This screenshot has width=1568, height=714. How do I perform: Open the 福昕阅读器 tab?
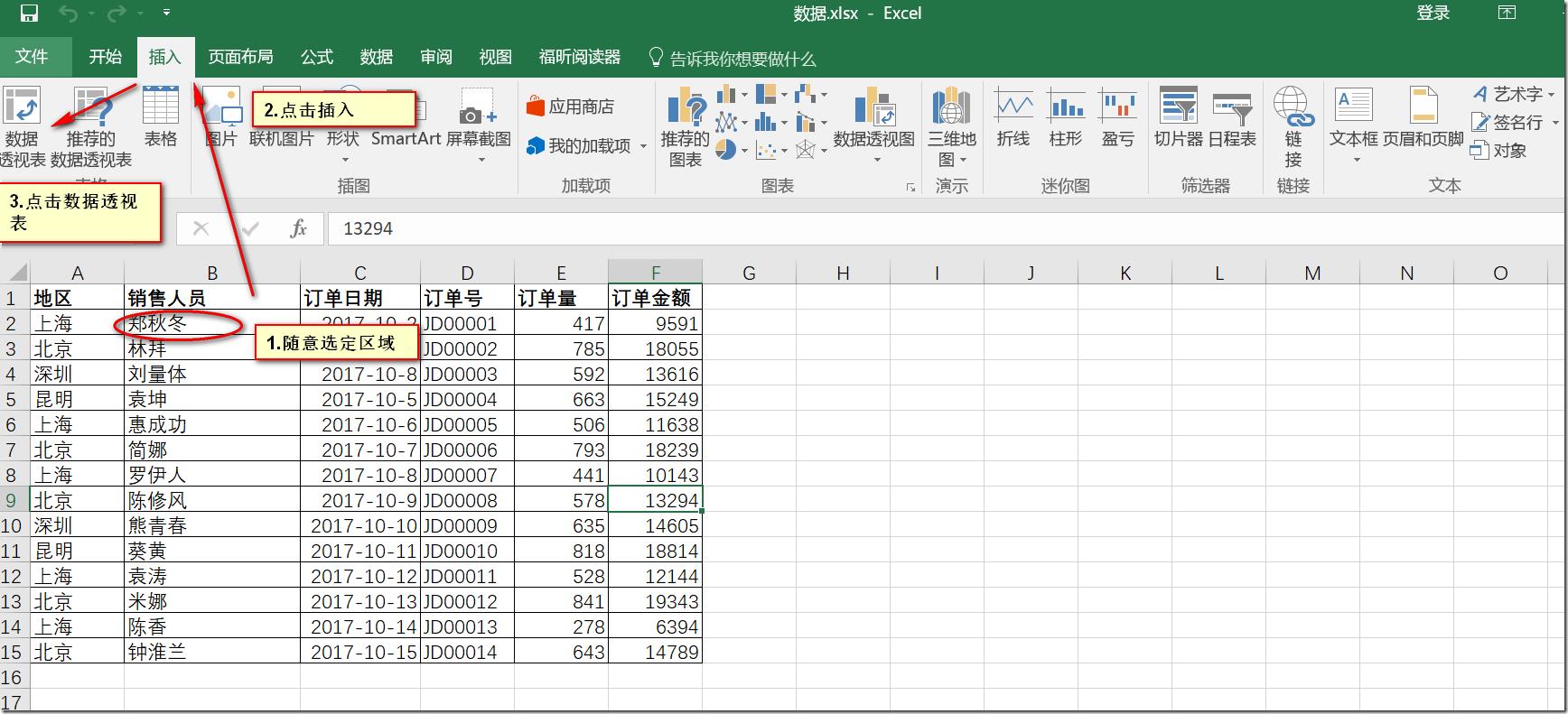coord(580,57)
